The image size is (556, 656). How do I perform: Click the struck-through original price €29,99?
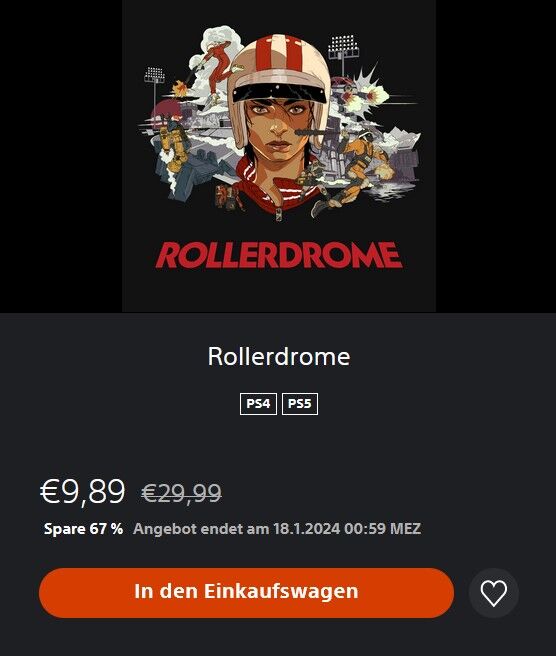pyautogui.click(x=182, y=493)
